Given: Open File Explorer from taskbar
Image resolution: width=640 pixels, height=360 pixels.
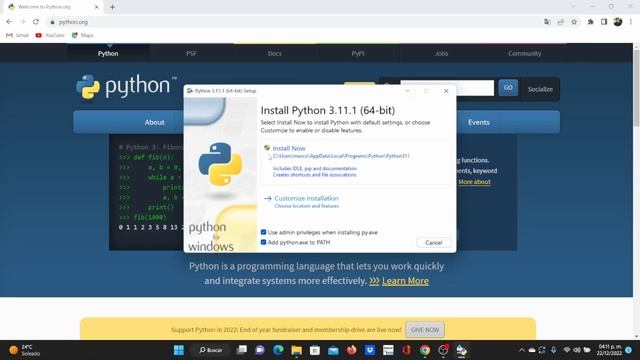Looking at the screenshot, I should tap(297, 350).
